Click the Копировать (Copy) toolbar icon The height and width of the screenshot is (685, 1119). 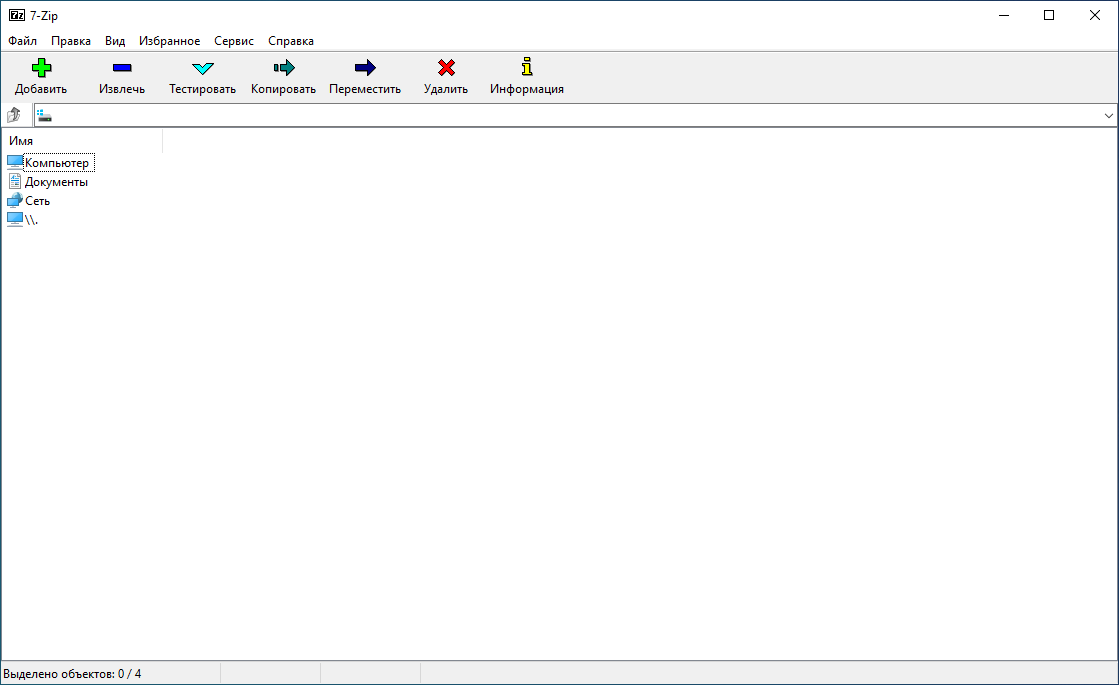tap(282, 68)
